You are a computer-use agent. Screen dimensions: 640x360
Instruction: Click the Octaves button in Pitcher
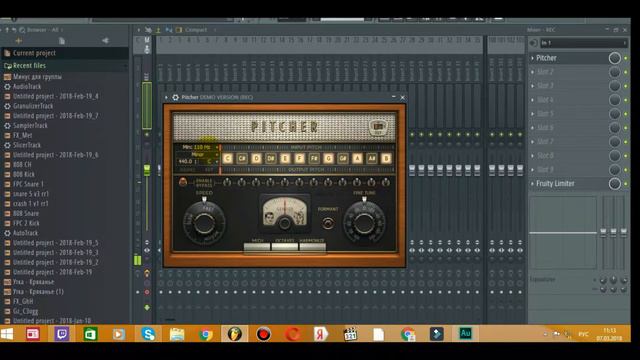click(x=285, y=247)
